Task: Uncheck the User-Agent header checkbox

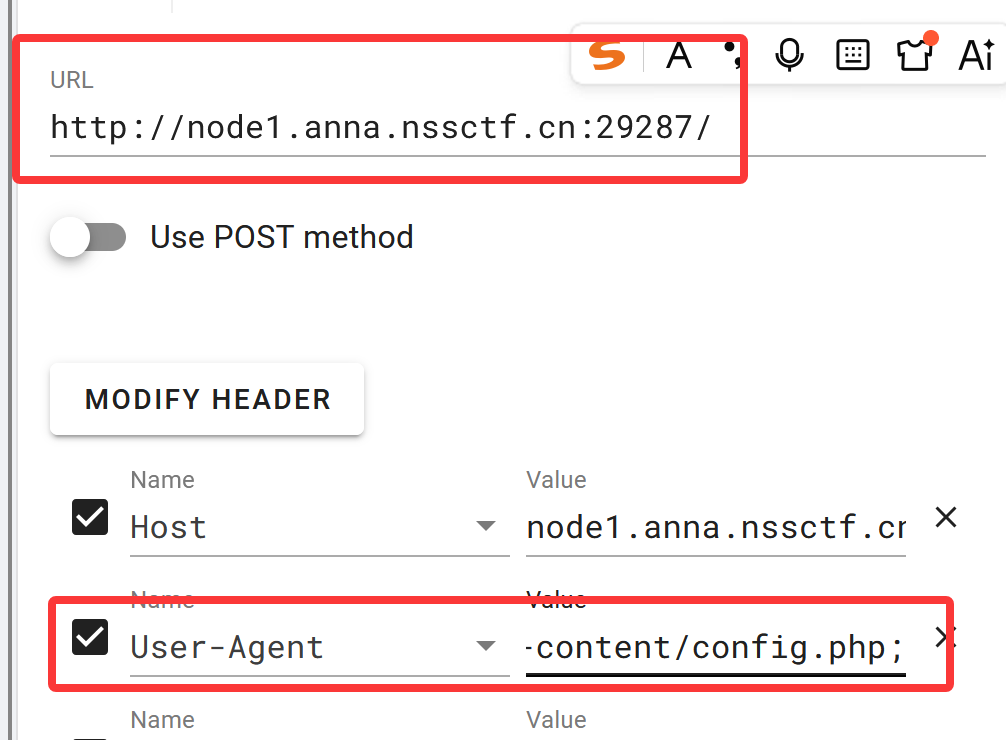Action: click(x=91, y=637)
